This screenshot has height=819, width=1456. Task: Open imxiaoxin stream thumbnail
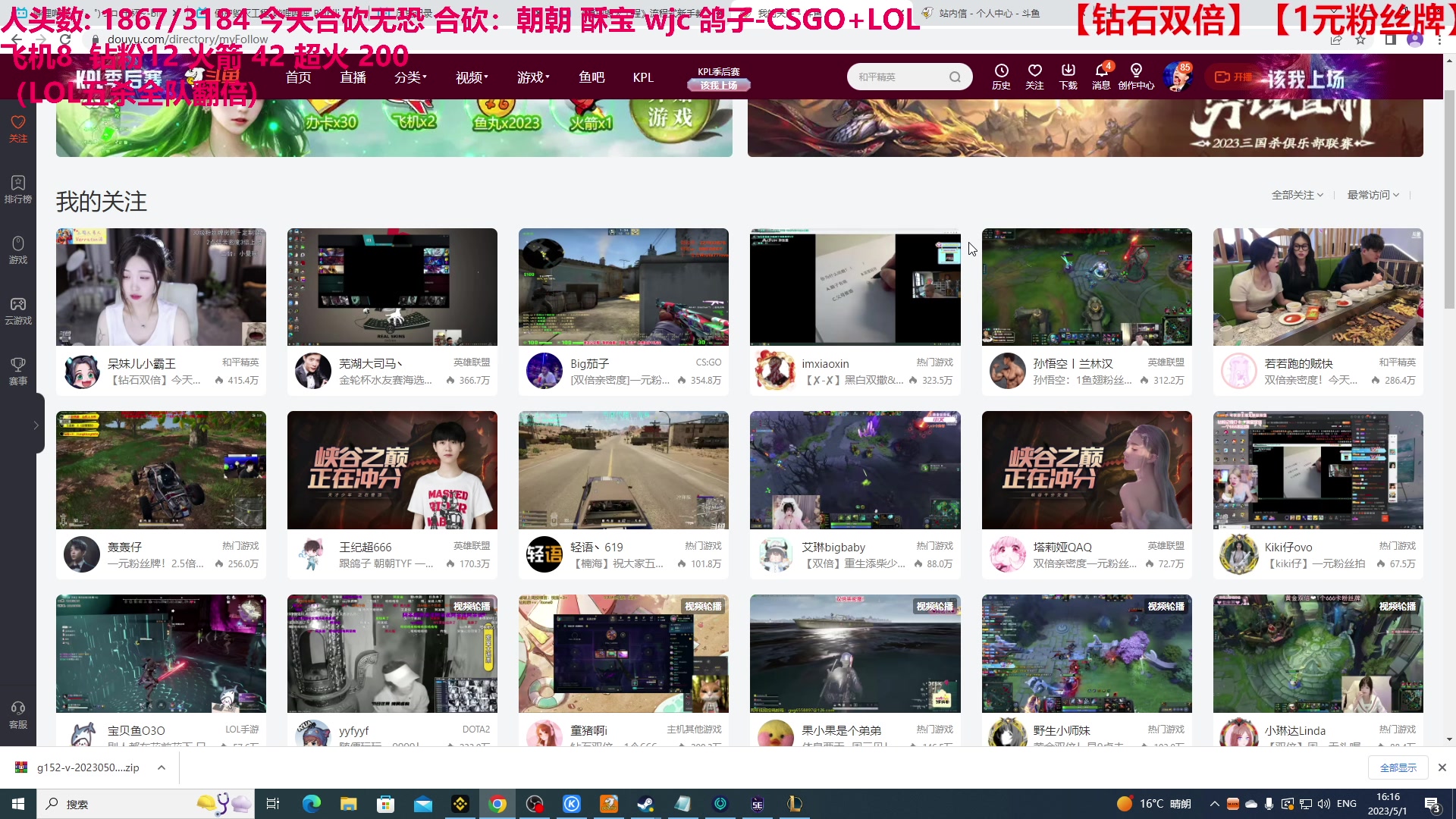pos(855,287)
